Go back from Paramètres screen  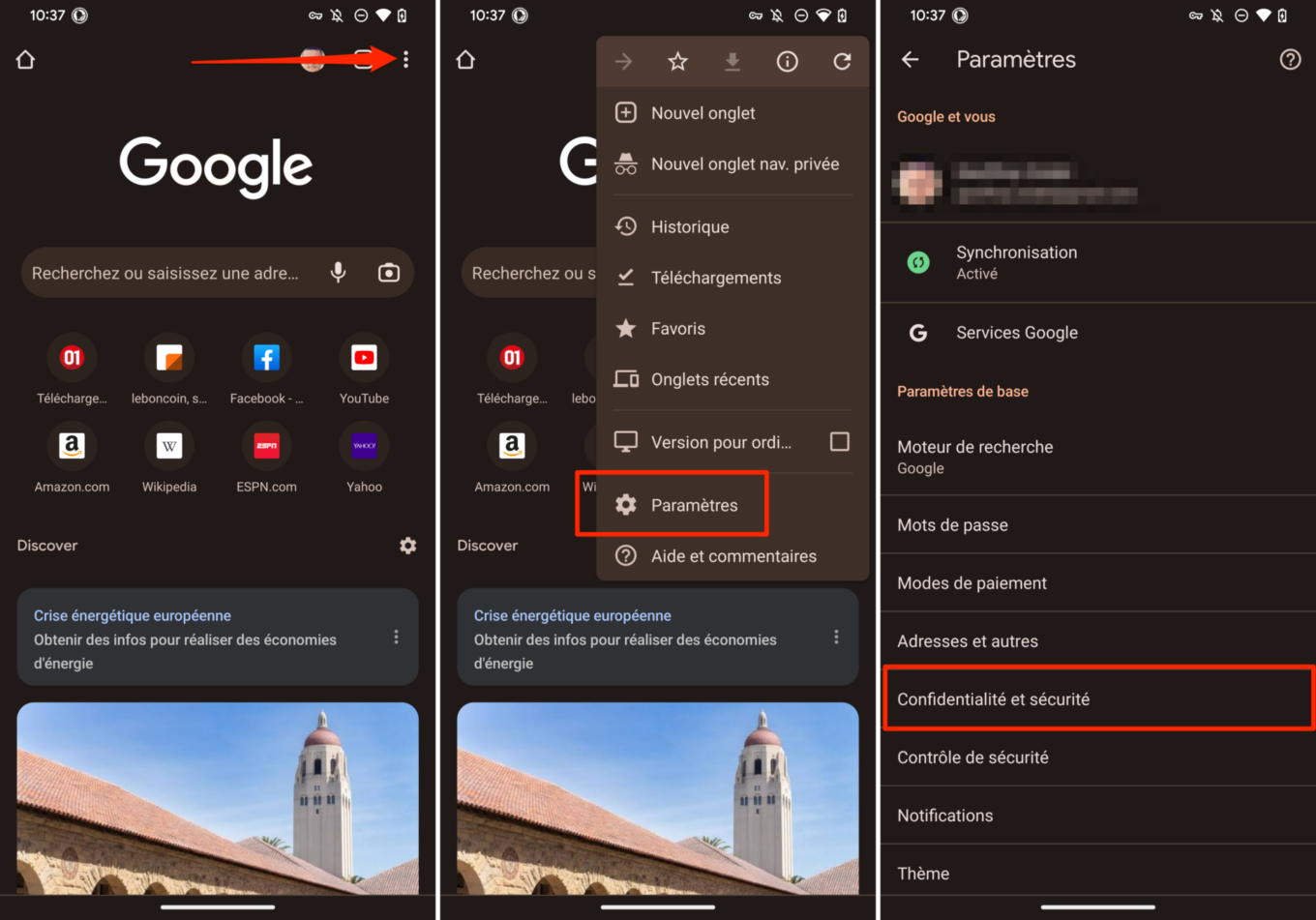coord(910,60)
